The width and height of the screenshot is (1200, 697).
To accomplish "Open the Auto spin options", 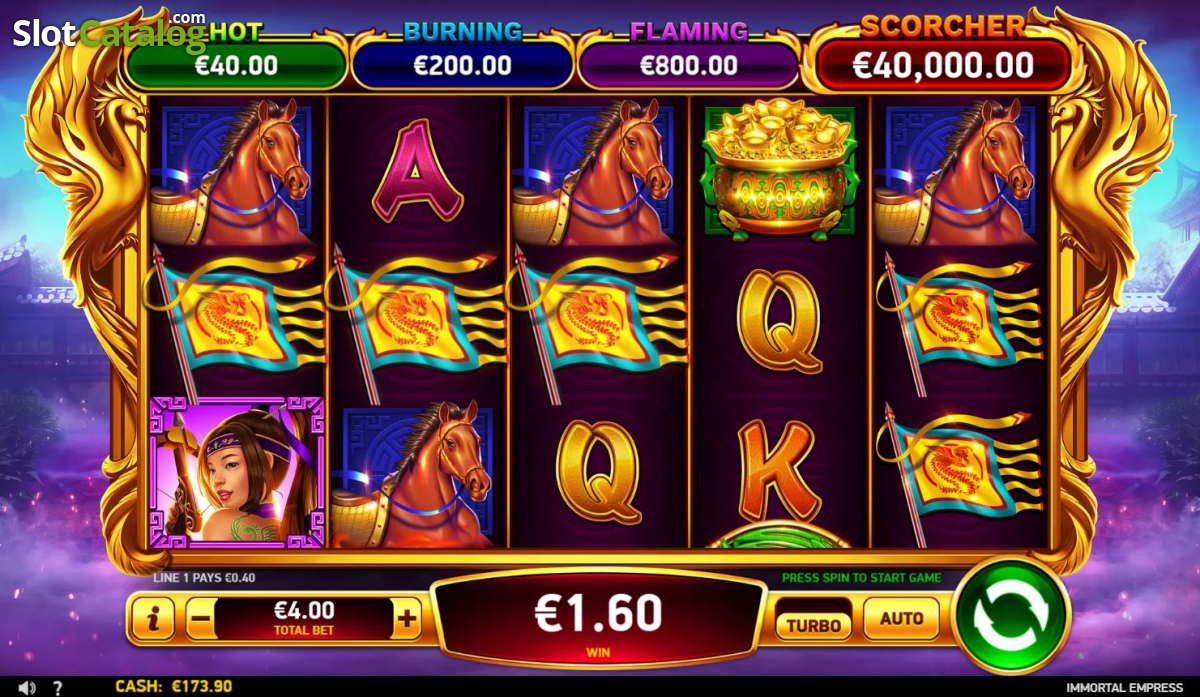I will [901, 619].
